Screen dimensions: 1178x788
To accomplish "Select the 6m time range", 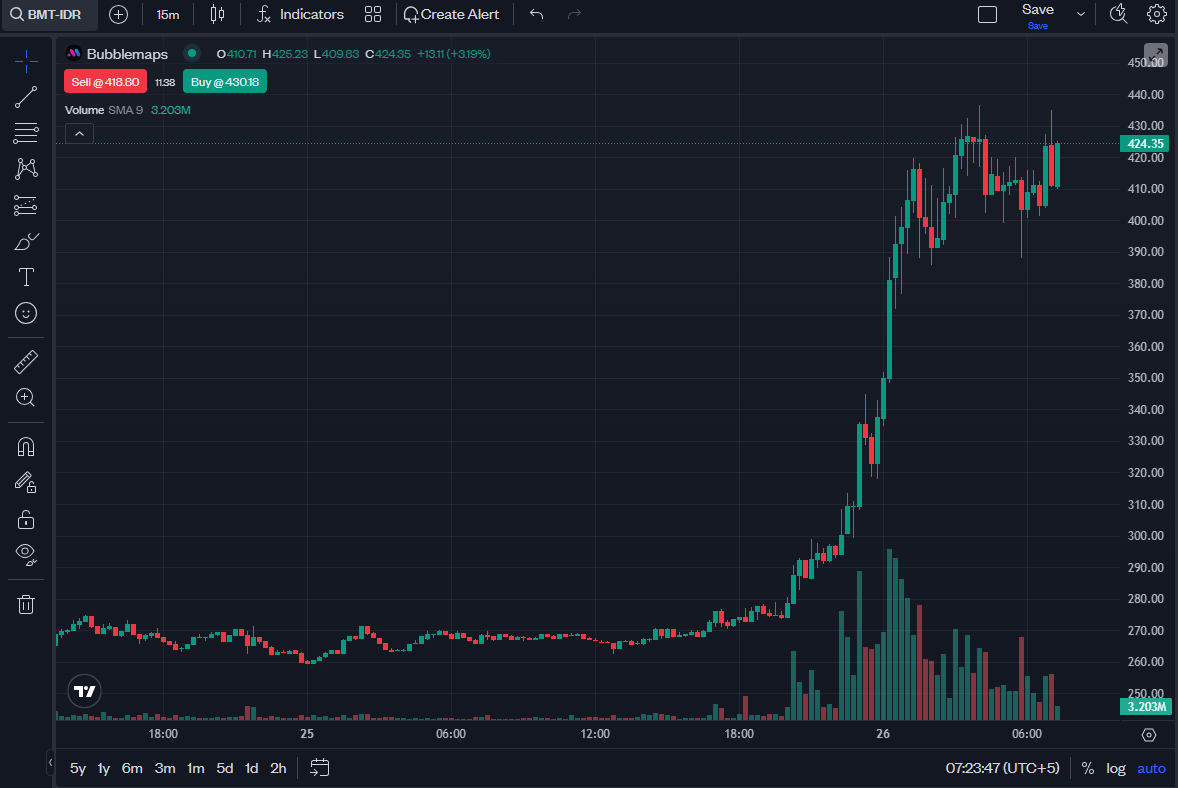I will pos(132,768).
